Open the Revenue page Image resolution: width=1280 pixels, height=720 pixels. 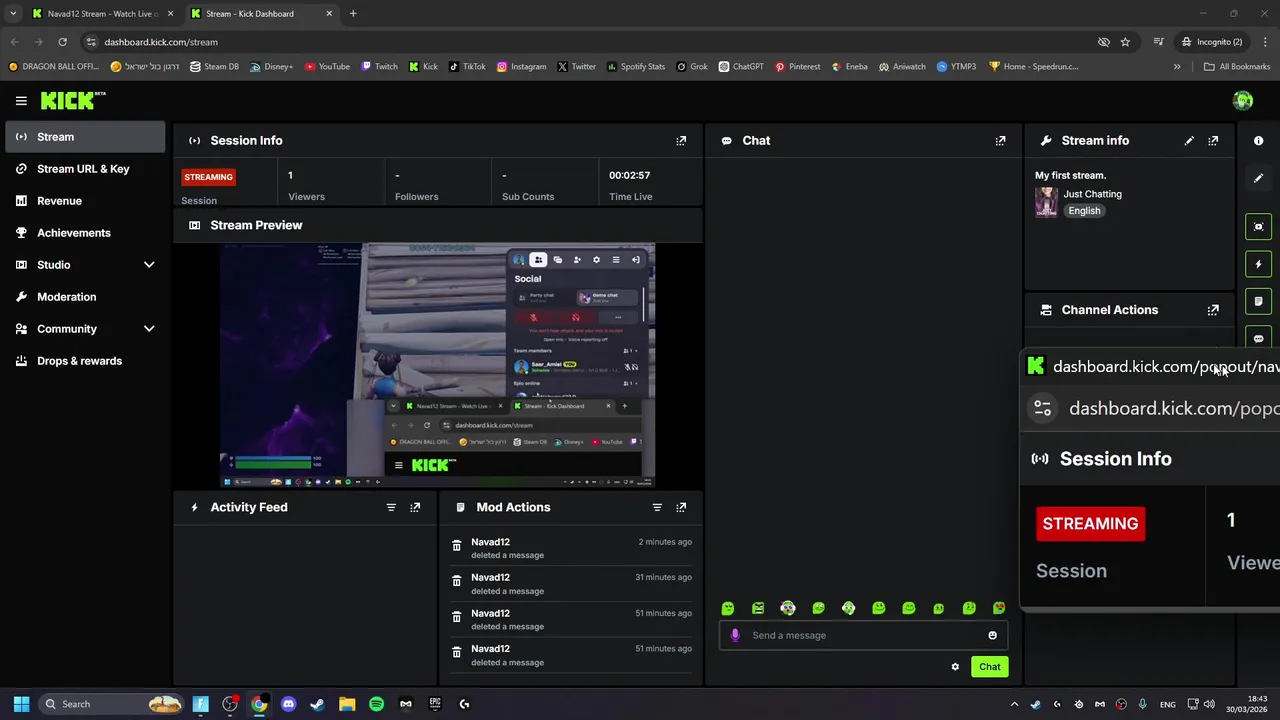[x=85, y=201]
